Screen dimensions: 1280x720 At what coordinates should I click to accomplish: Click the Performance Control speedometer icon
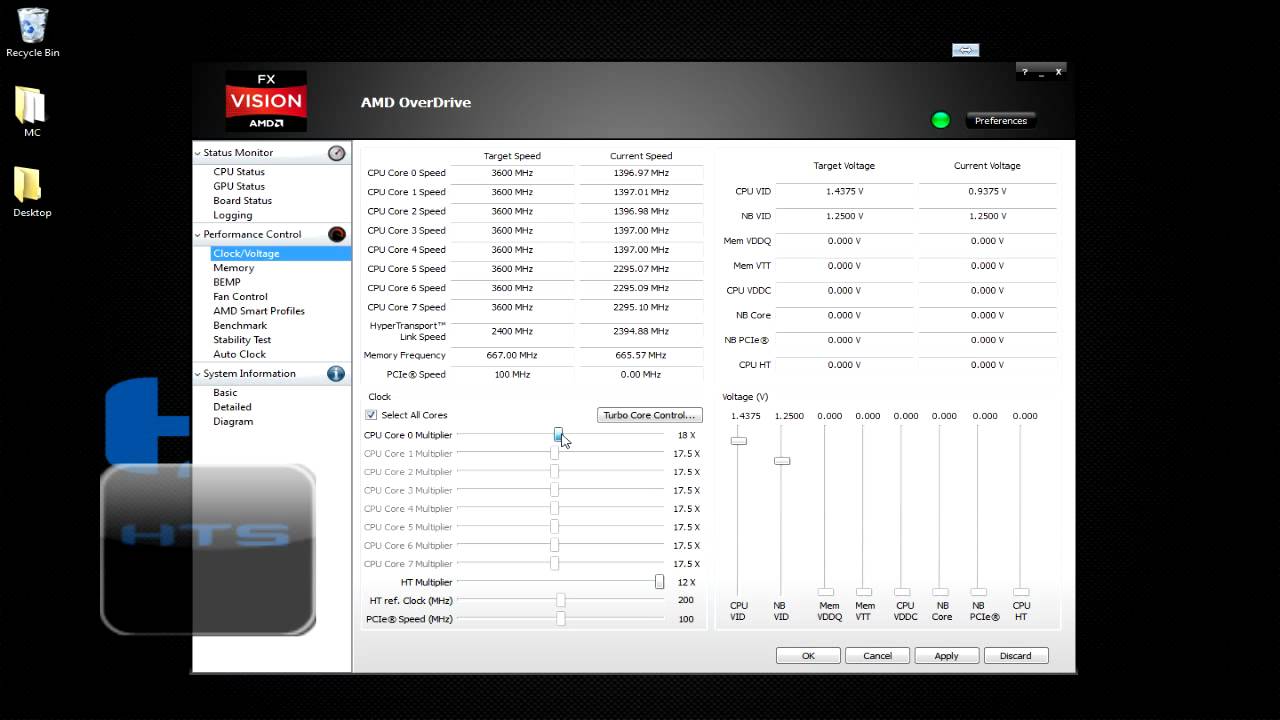[x=336, y=234]
